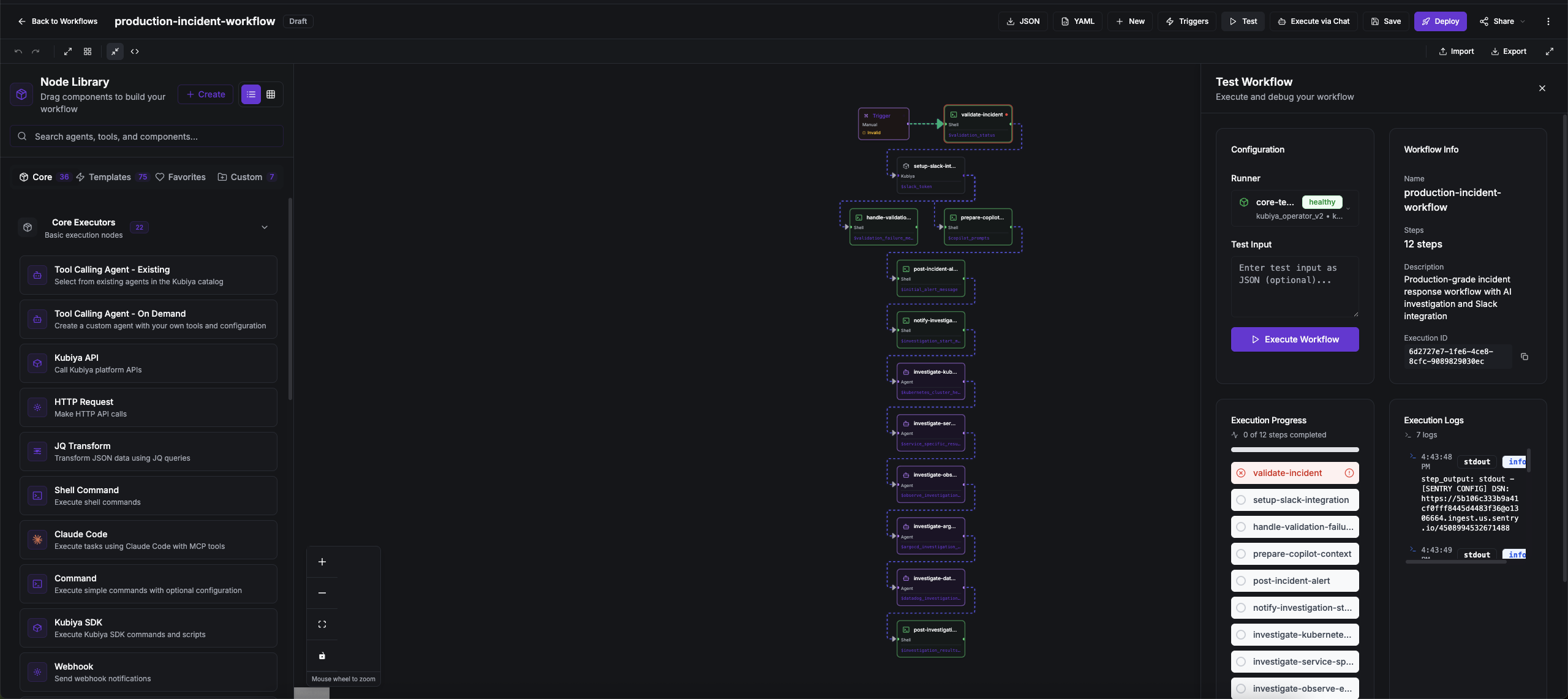Viewport: 1568px width, 699px height.
Task: Click the Node Library vertical scrollbar
Action: pos(290,299)
